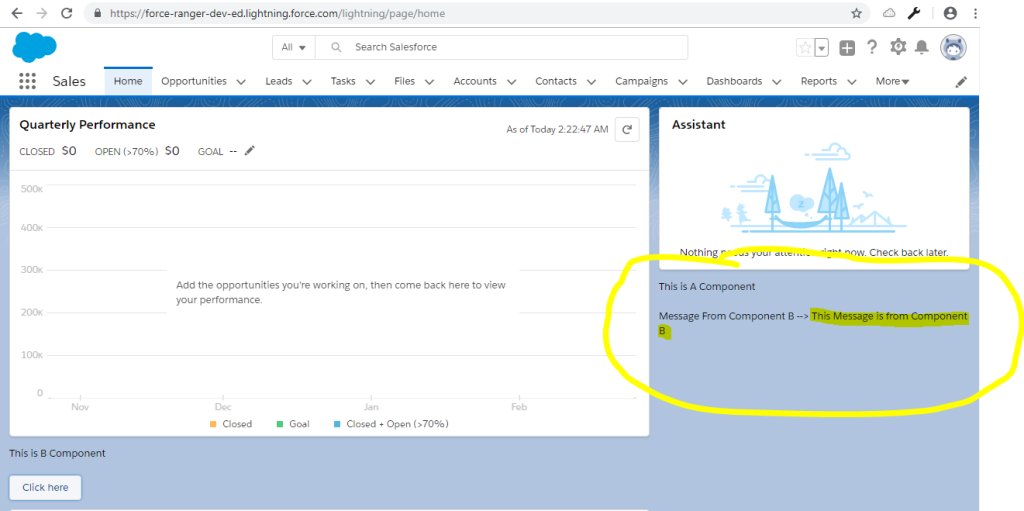Click the Sales app name
Viewport: 1024px width, 511px height.
[69, 81]
